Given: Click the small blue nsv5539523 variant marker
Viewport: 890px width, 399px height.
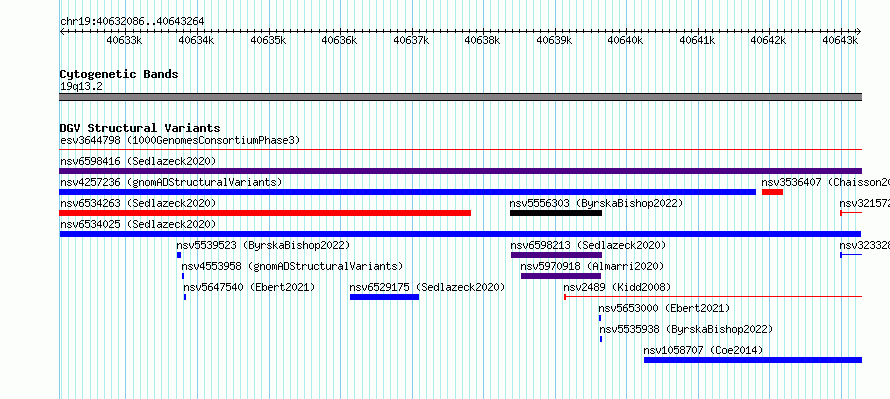Looking at the screenshot, I should (179, 255).
